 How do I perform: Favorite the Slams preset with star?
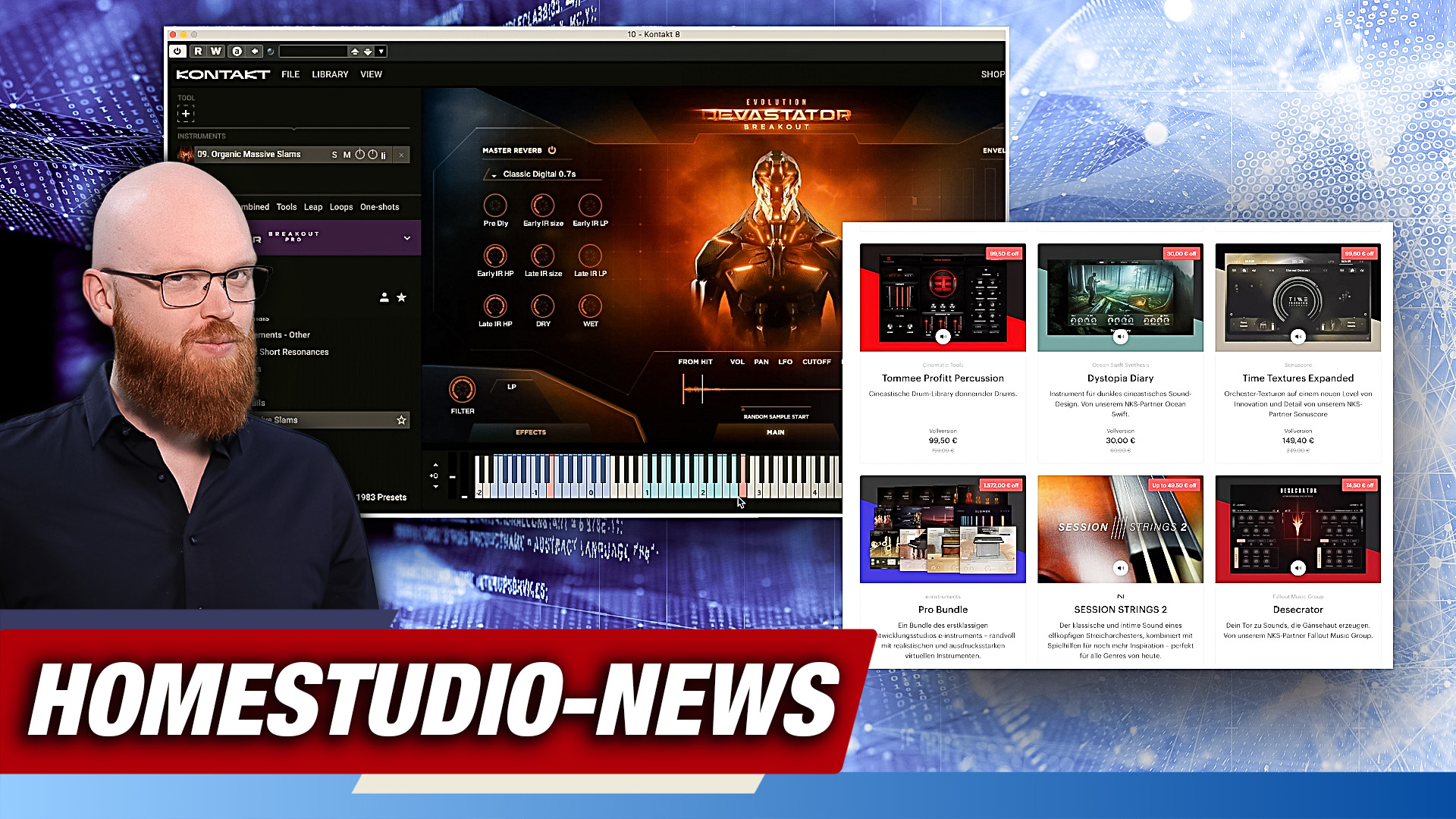(401, 420)
